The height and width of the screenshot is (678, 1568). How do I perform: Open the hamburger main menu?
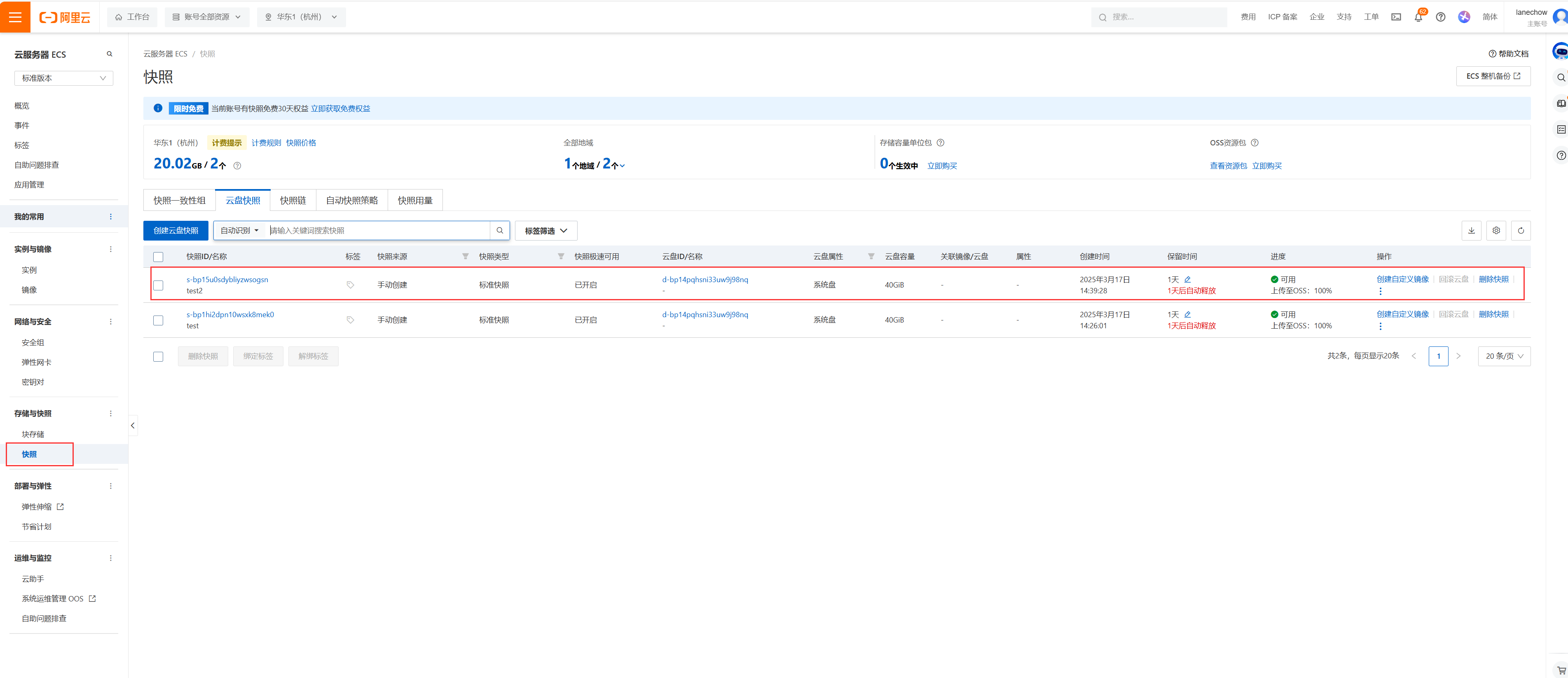point(15,16)
